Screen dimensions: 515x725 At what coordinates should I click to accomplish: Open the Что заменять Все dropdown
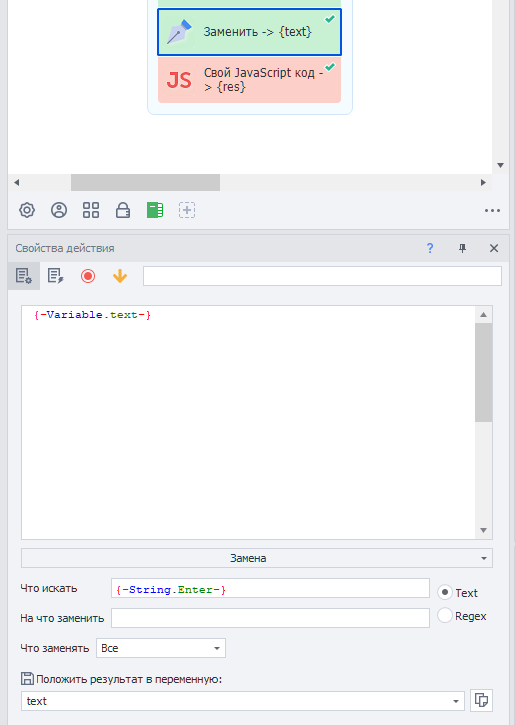click(161, 648)
